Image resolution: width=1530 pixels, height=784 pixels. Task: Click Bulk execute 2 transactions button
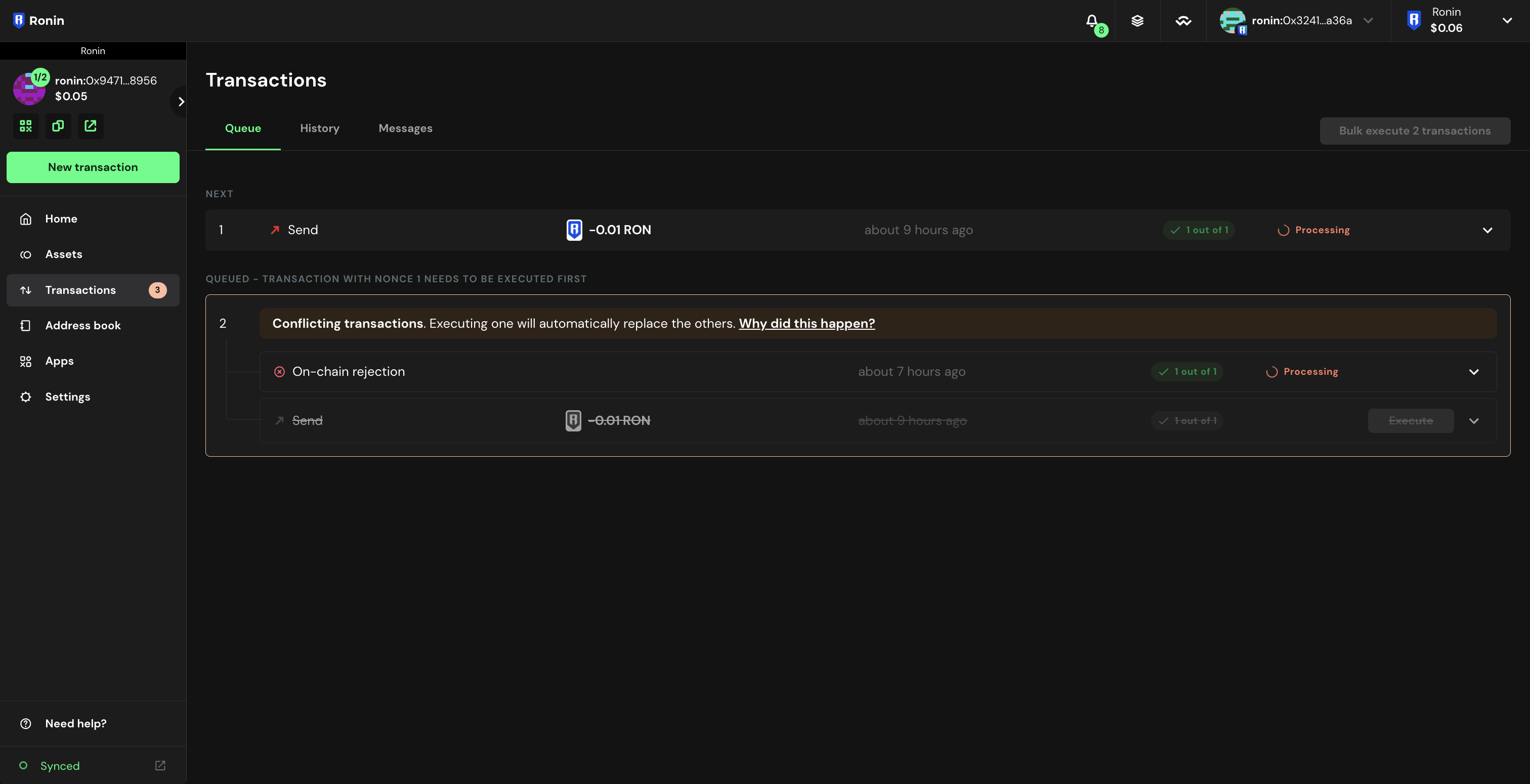click(1415, 130)
